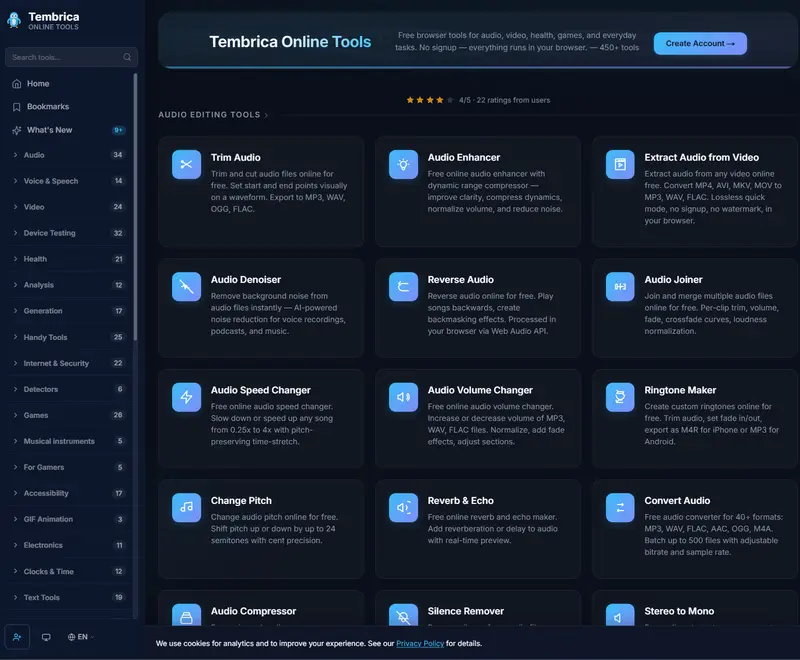Expand the Accessibility category

pyautogui.click(x=69, y=493)
